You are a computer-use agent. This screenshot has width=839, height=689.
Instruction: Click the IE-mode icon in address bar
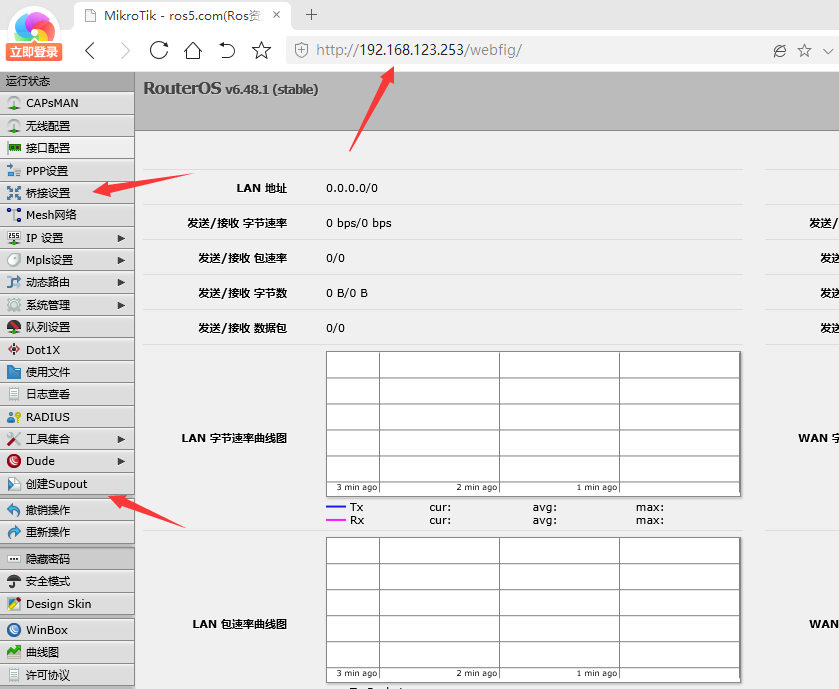tap(780, 51)
